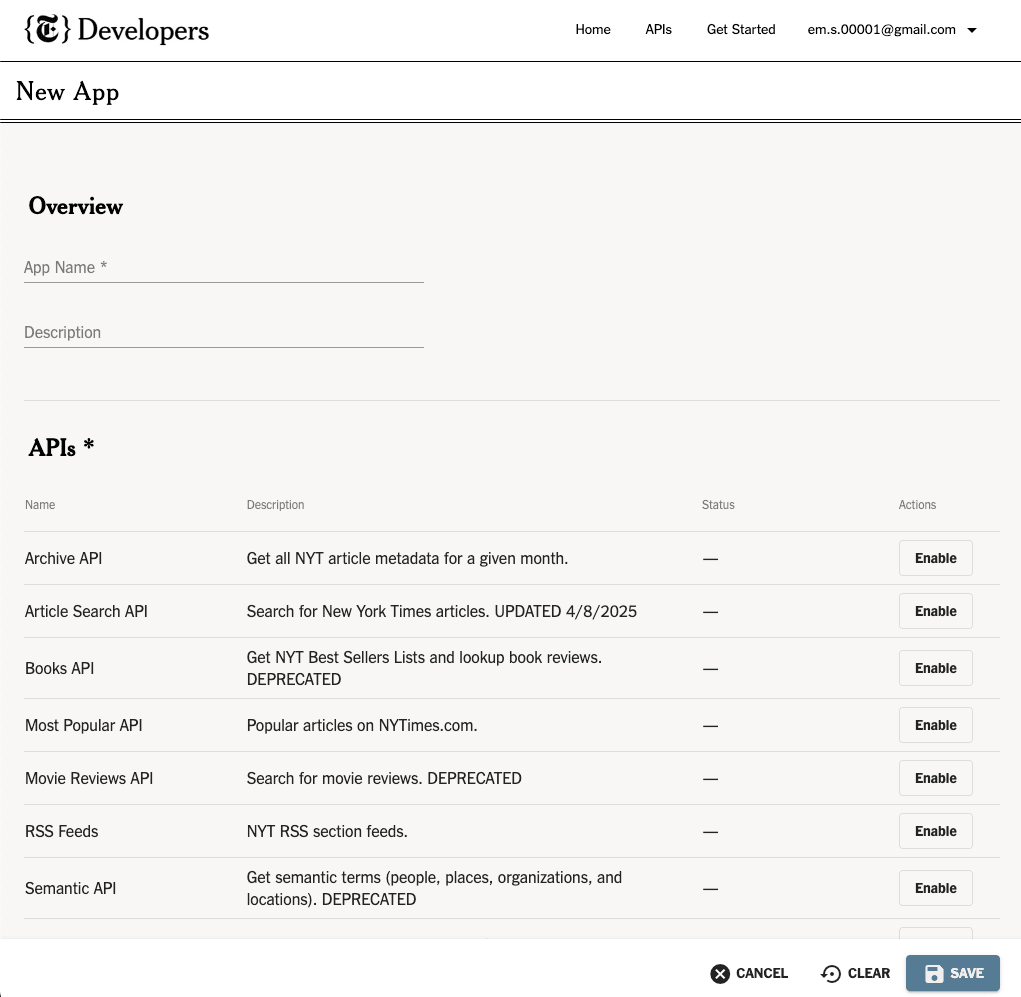Screen dimensions: 1021x997
Task: Click the Actions column header
Action: 917,505
